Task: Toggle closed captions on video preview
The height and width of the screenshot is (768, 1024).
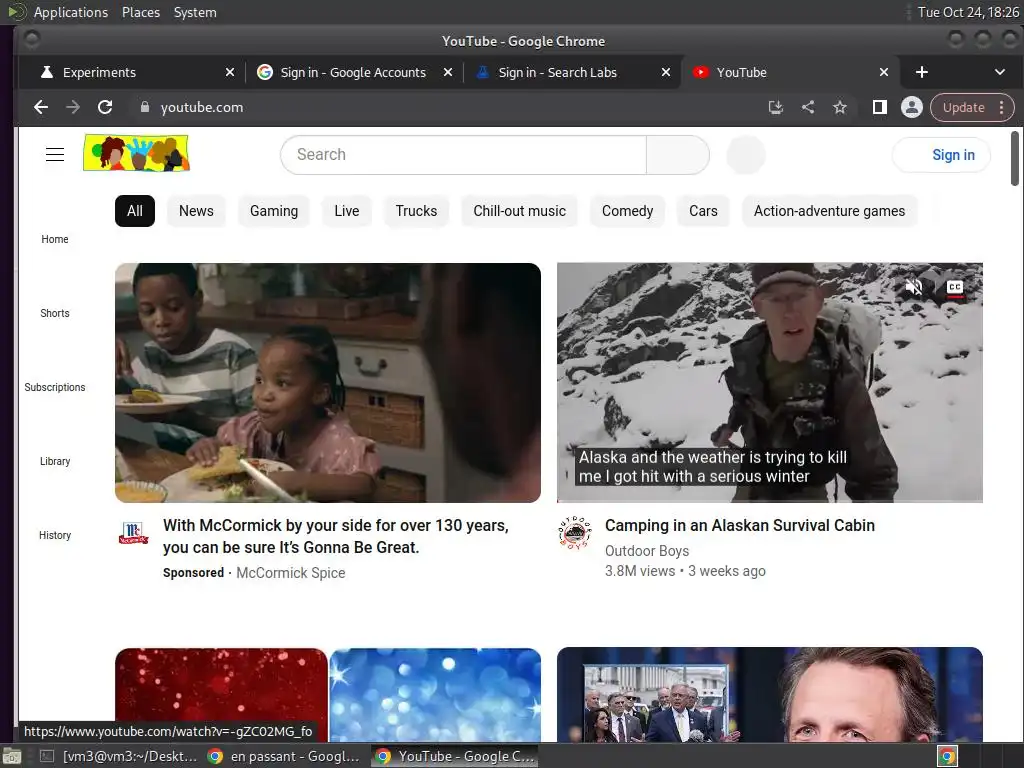Action: [x=955, y=287]
